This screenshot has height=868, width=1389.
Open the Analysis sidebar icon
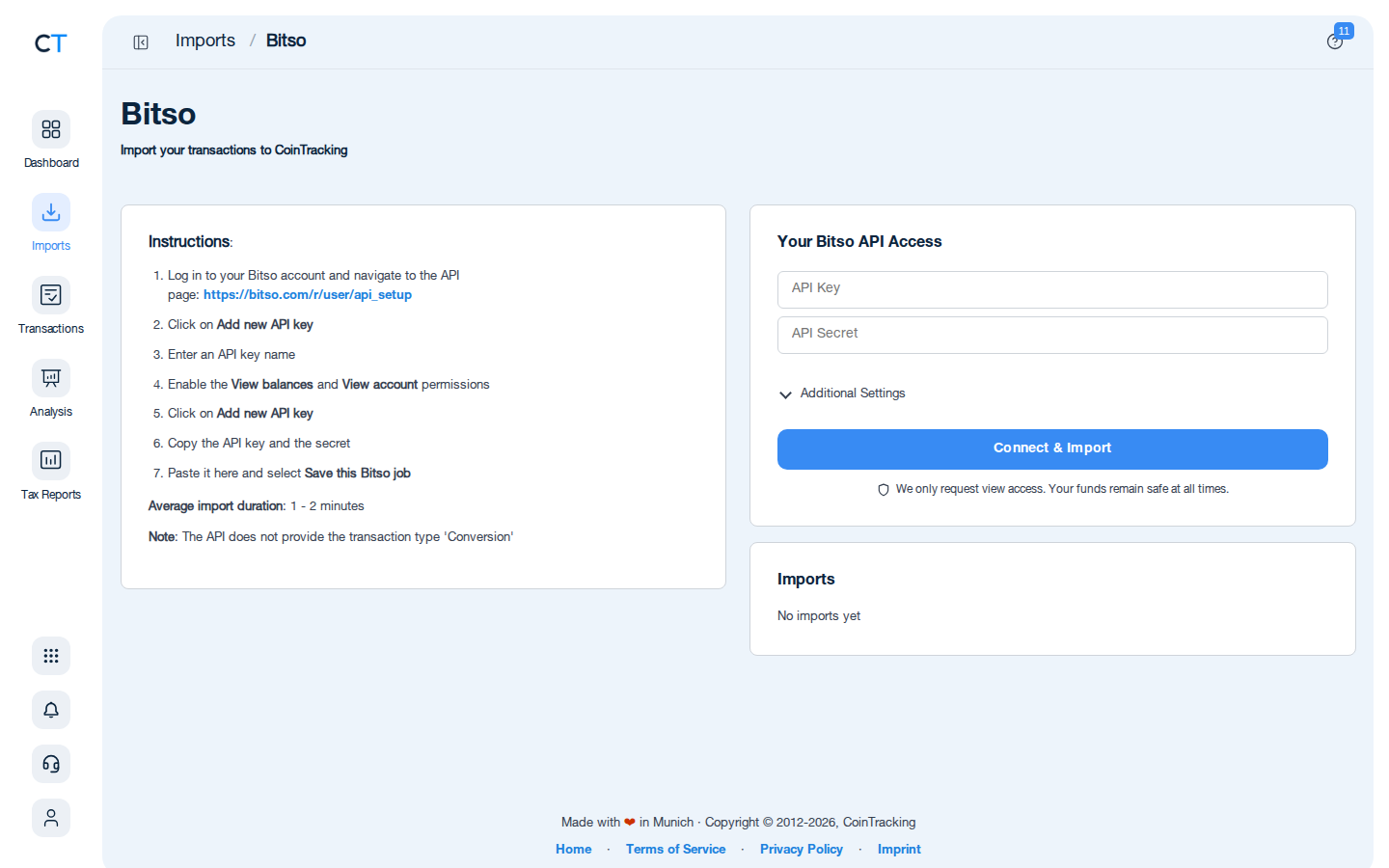click(51, 378)
